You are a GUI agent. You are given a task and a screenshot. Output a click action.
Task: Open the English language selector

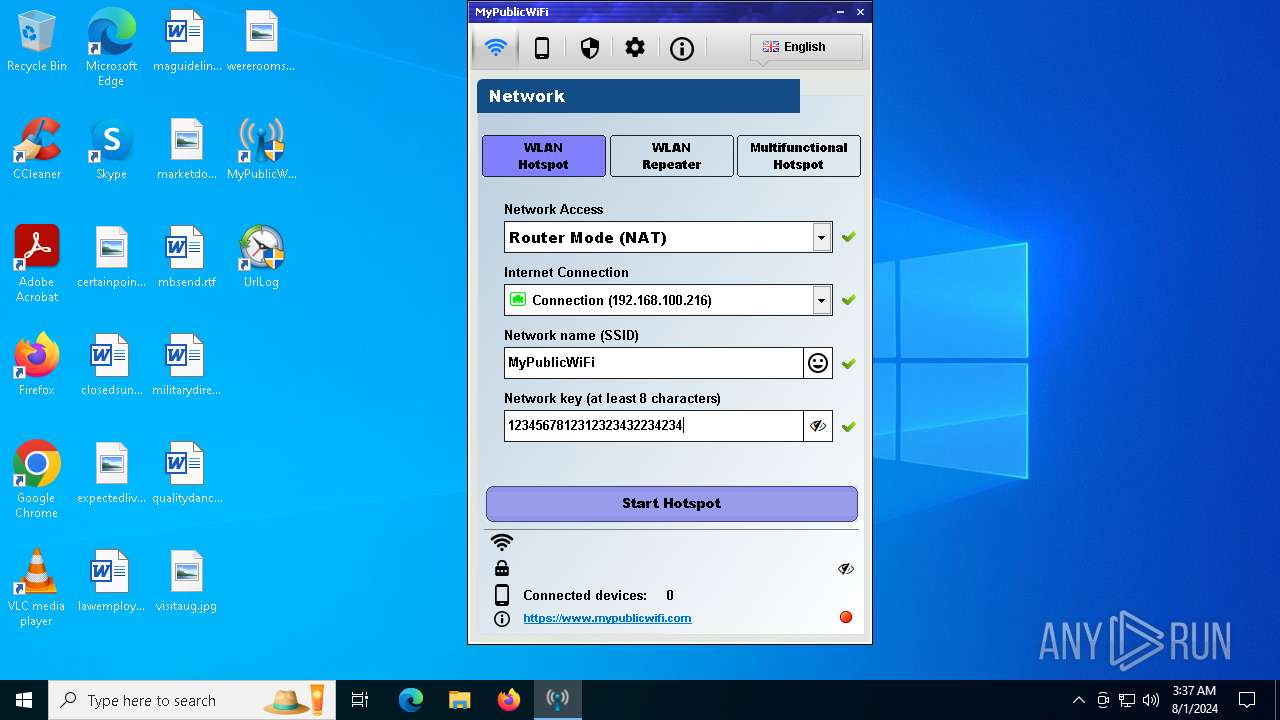pos(806,47)
